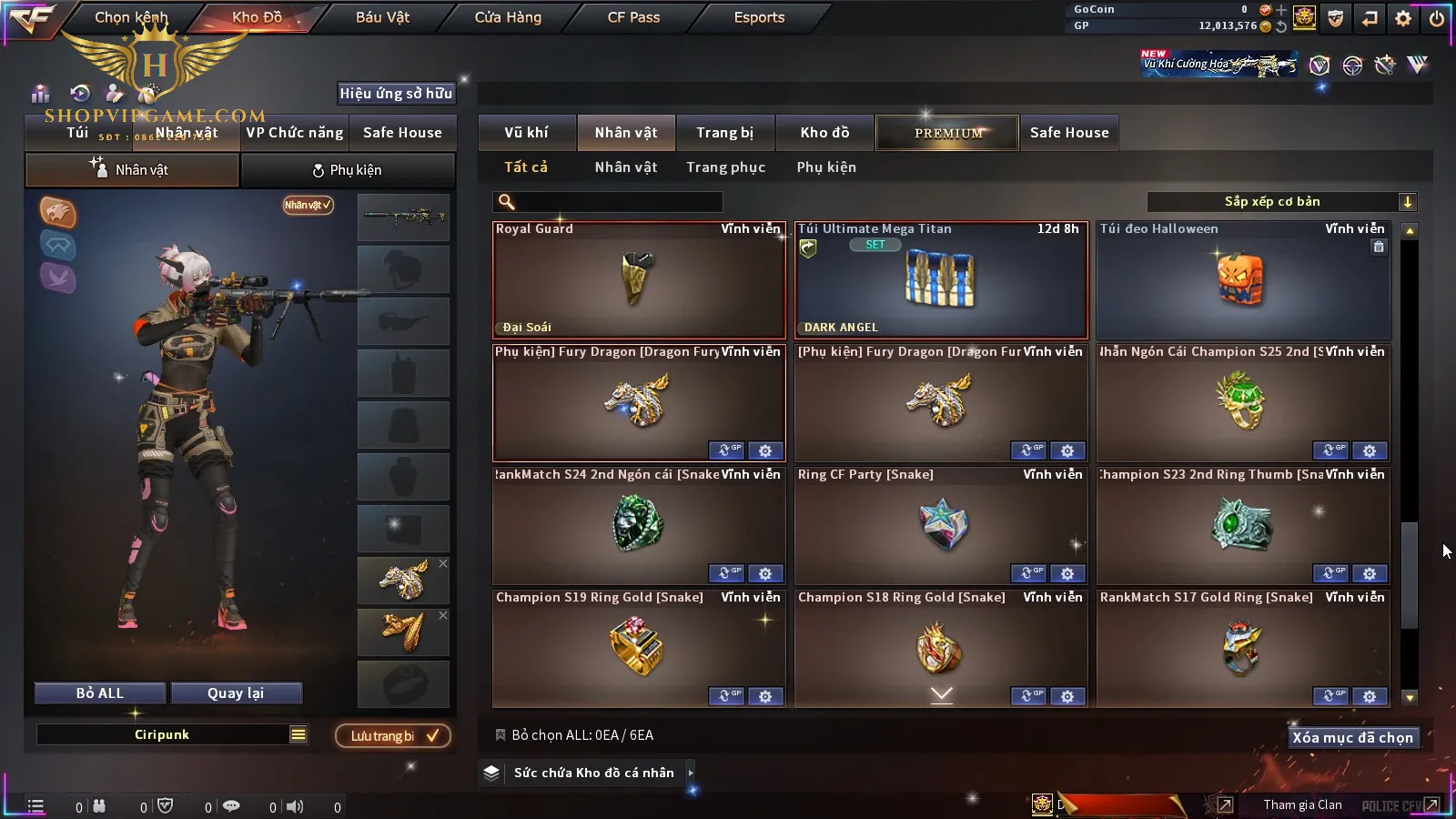Open the Sắp xếp cơ bản sort dropdown
1456x819 pixels.
pyautogui.click(x=1408, y=202)
